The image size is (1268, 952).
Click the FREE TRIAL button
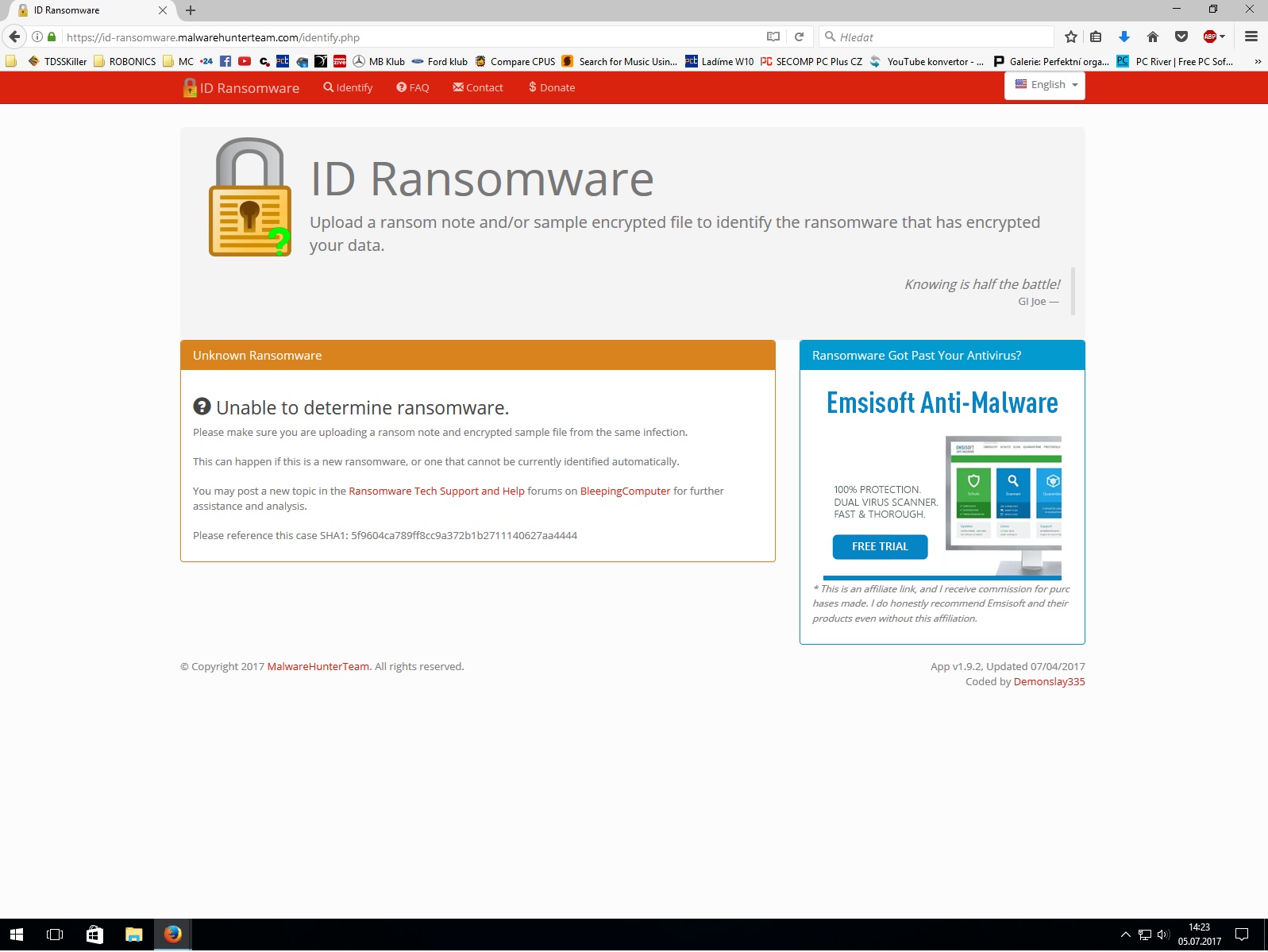880,546
